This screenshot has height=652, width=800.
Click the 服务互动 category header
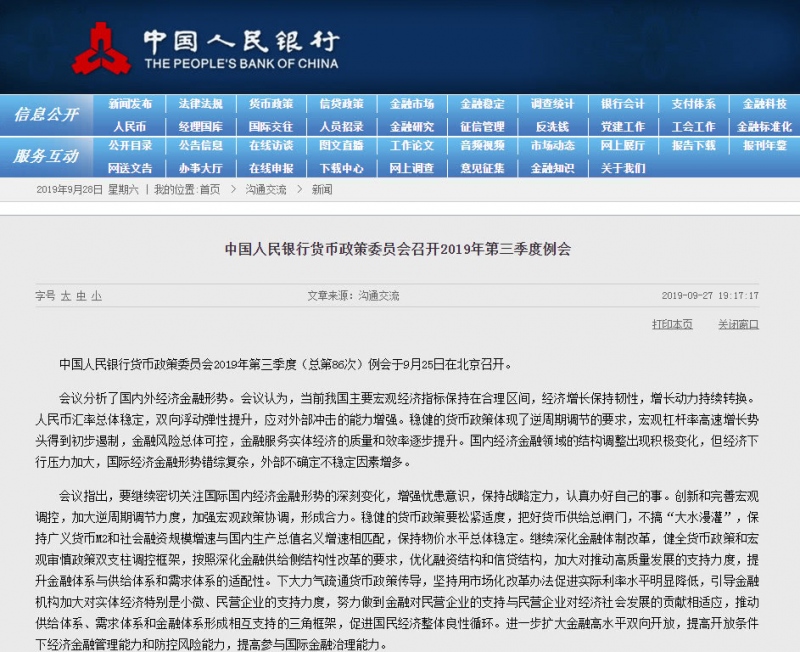click(46, 156)
